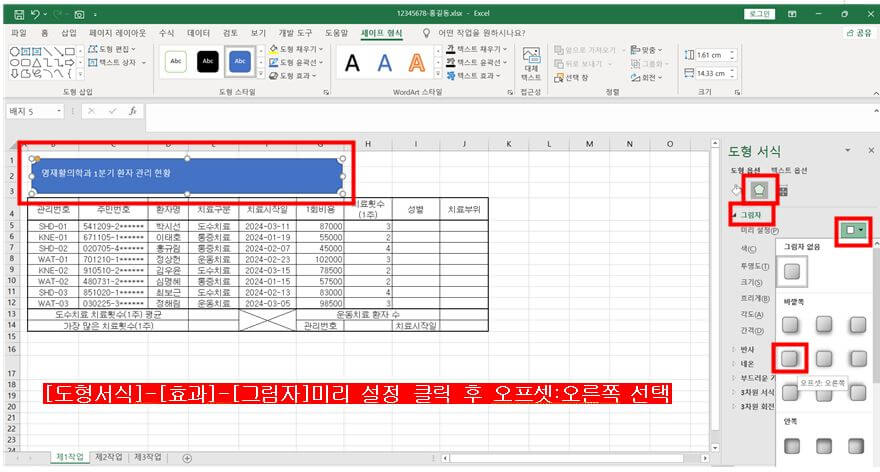The height and width of the screenshot is (472, 880).
Task: Select the black Abc shape style
Action: click(x=208, y=61)
